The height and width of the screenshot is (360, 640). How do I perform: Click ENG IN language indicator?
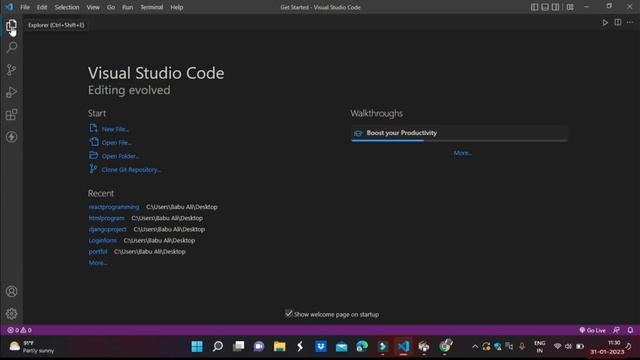(x=540, y=347)
